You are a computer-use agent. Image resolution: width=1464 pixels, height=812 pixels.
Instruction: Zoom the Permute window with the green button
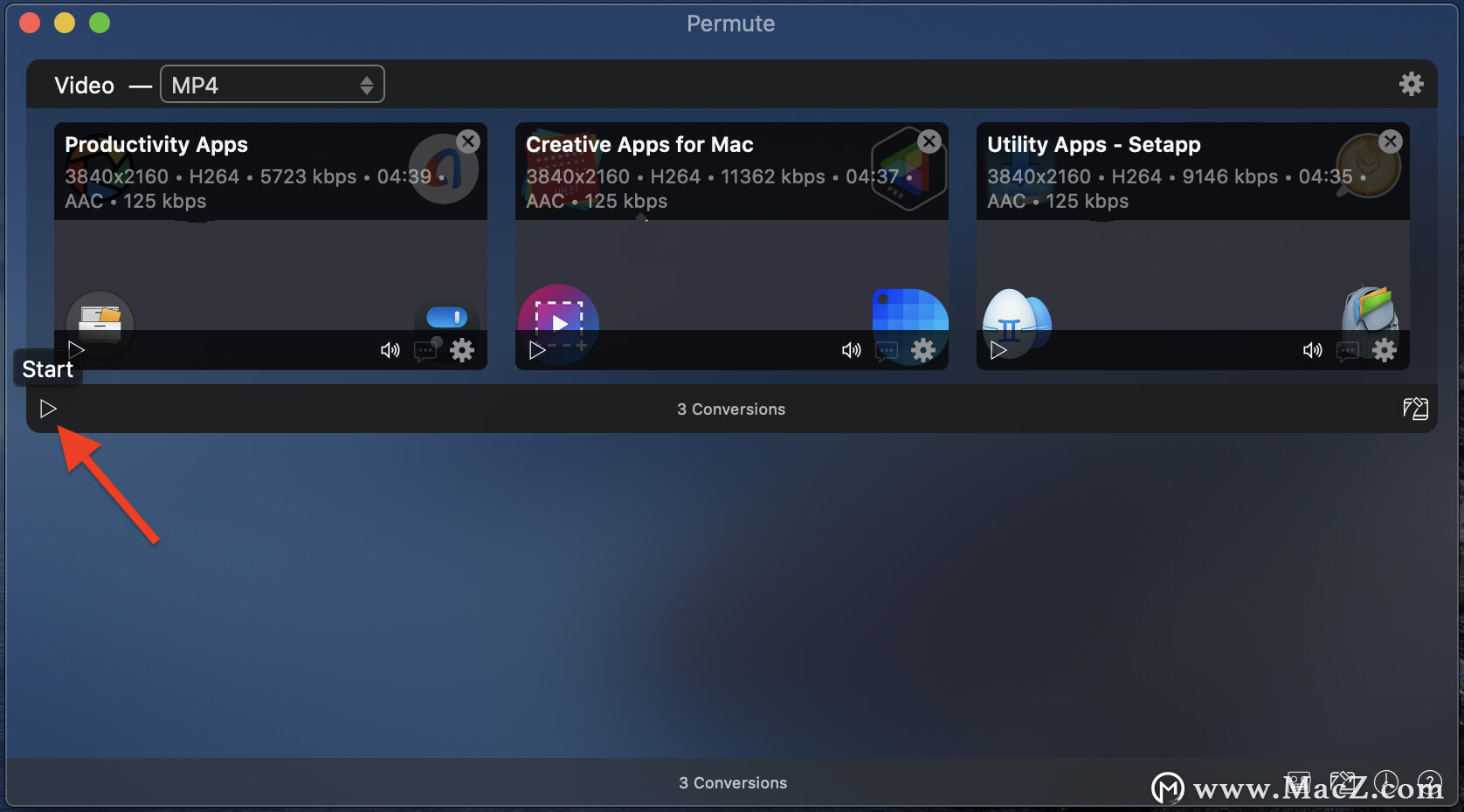100,23
